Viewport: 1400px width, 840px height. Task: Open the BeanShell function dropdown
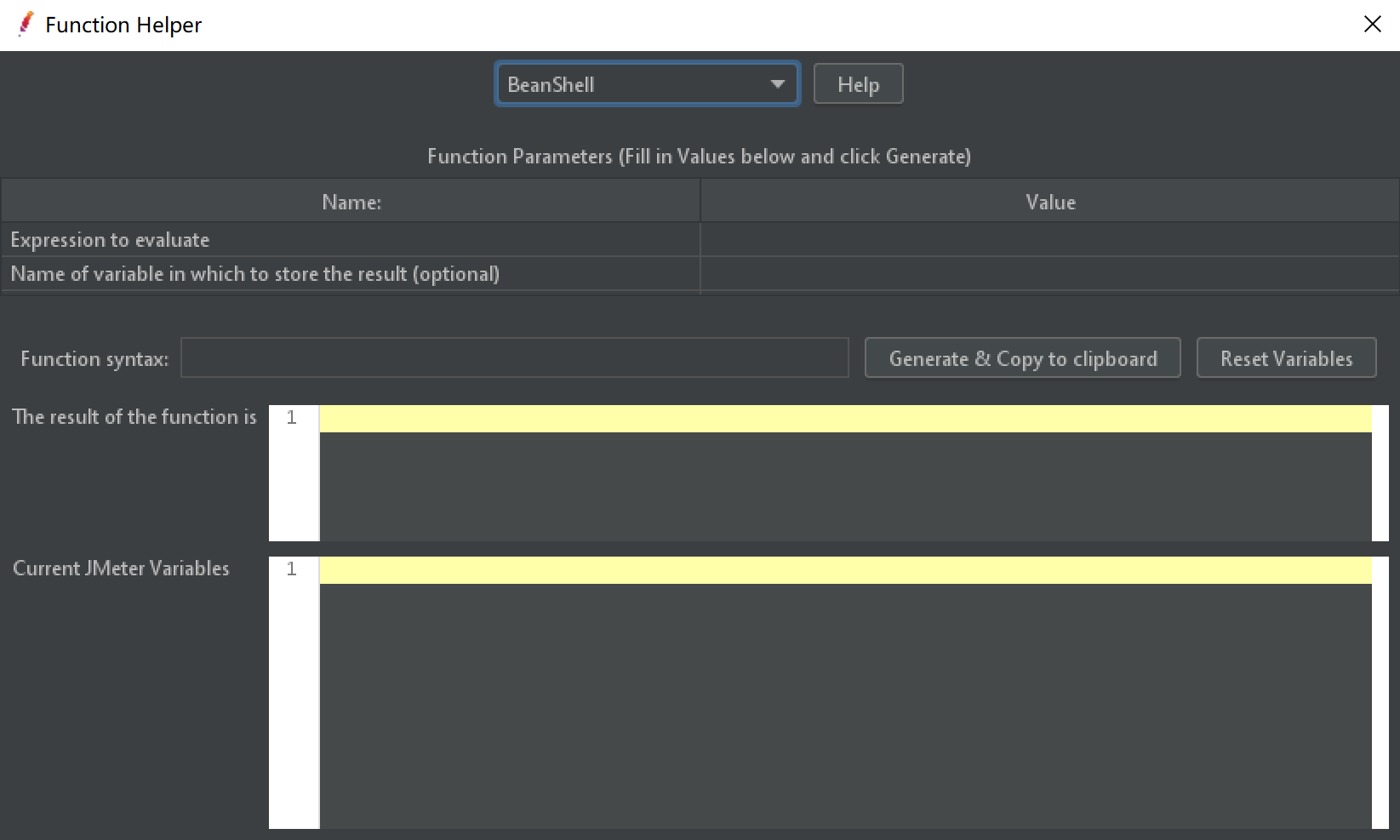tap(647, 84)
